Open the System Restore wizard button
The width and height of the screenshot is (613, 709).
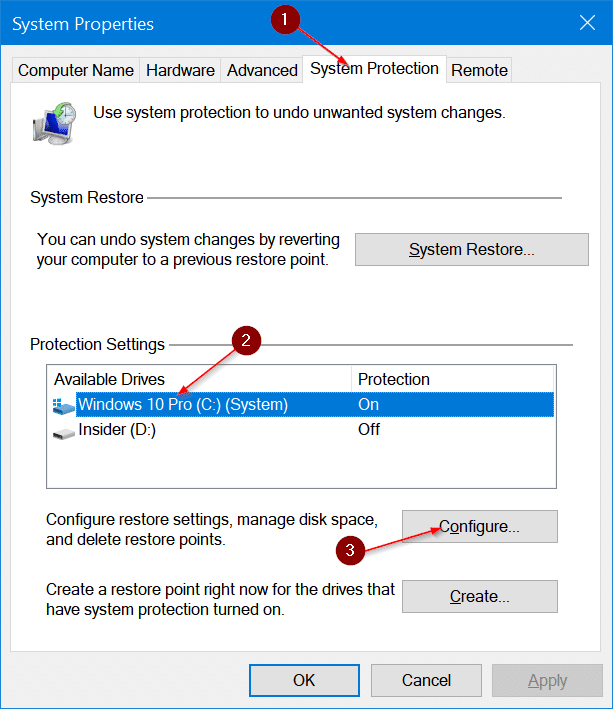tap(472, 249)
